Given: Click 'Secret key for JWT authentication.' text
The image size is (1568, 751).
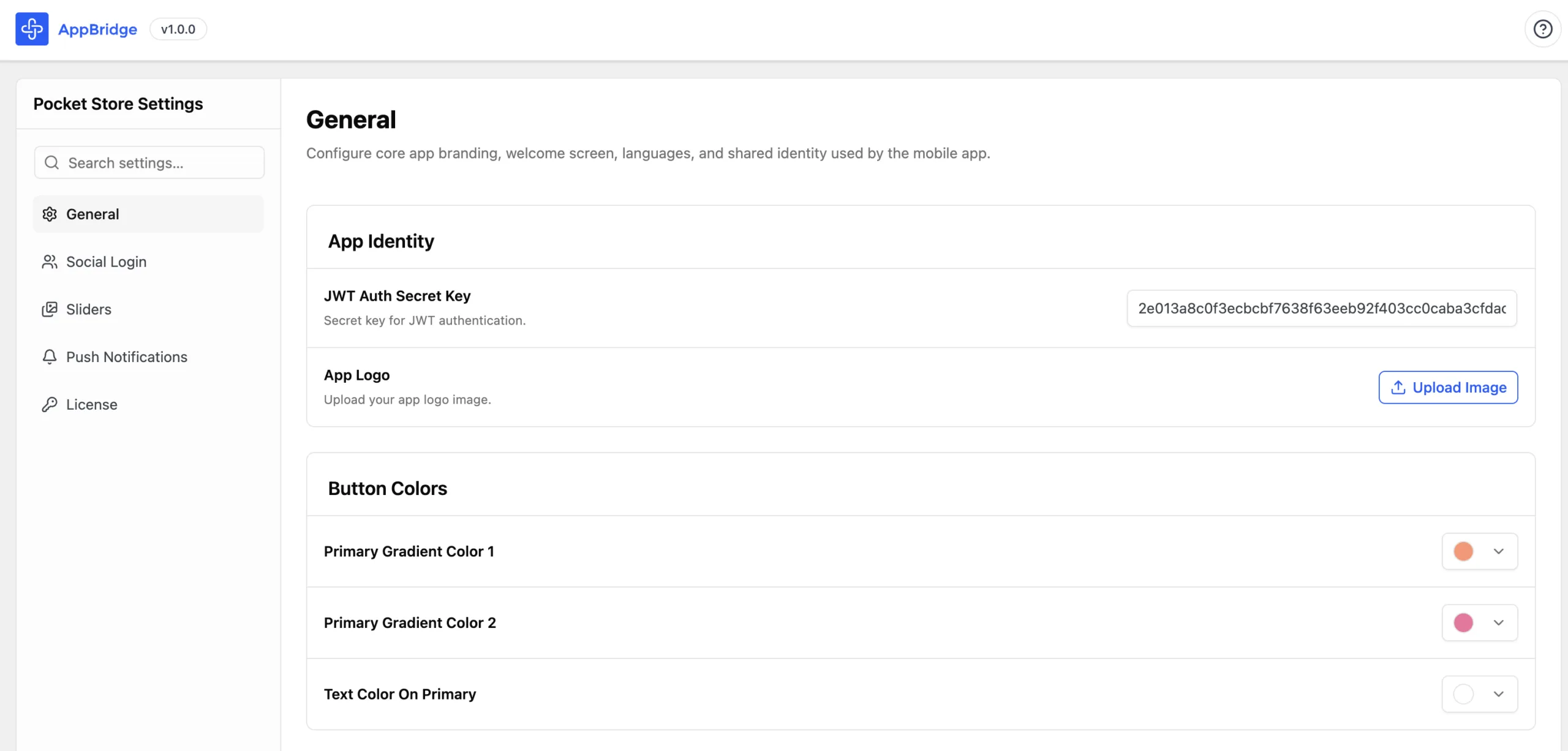Looking at the screenshot, I should 424,320.
